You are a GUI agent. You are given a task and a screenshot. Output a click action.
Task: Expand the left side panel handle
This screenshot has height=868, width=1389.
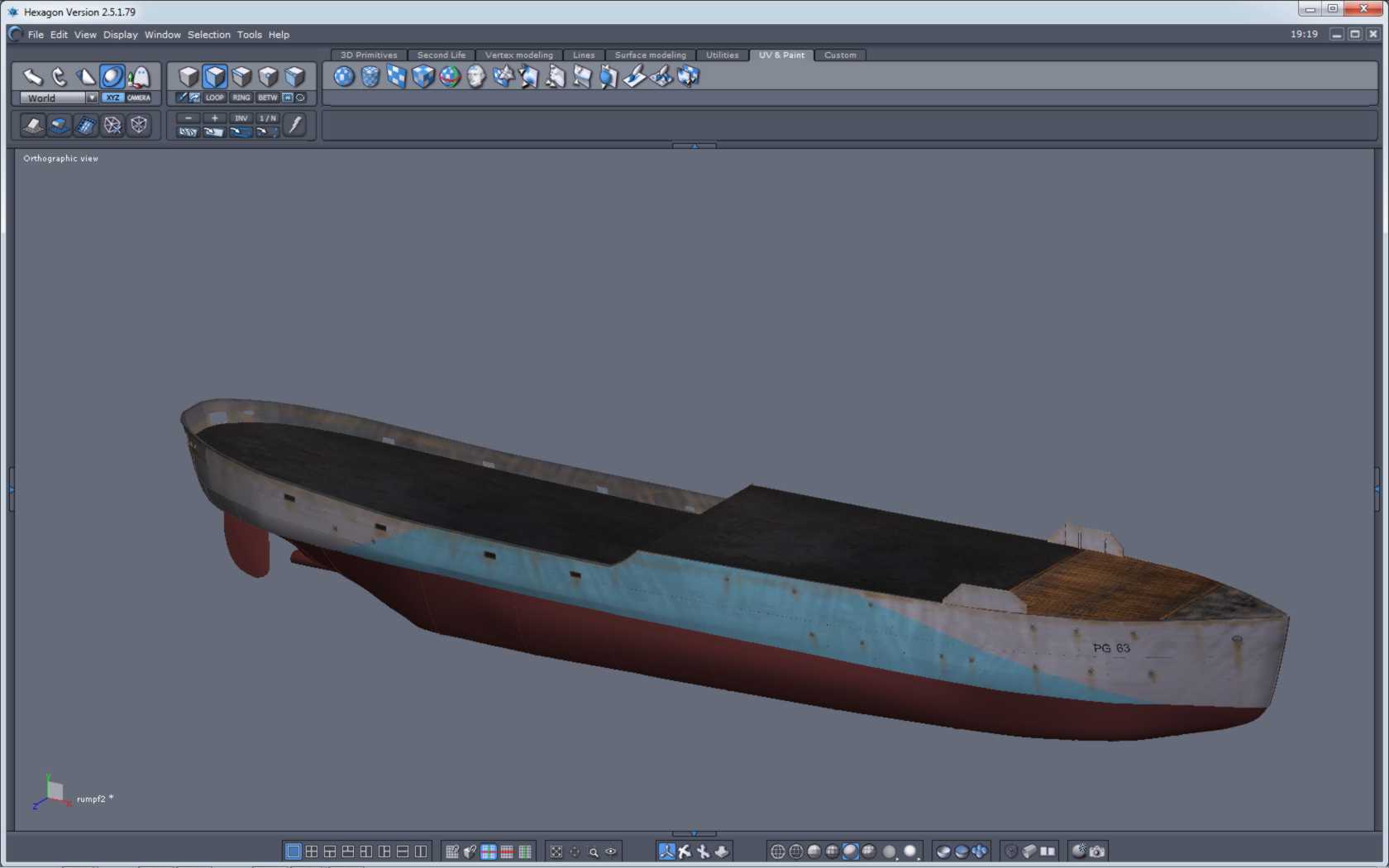point(11,489)
